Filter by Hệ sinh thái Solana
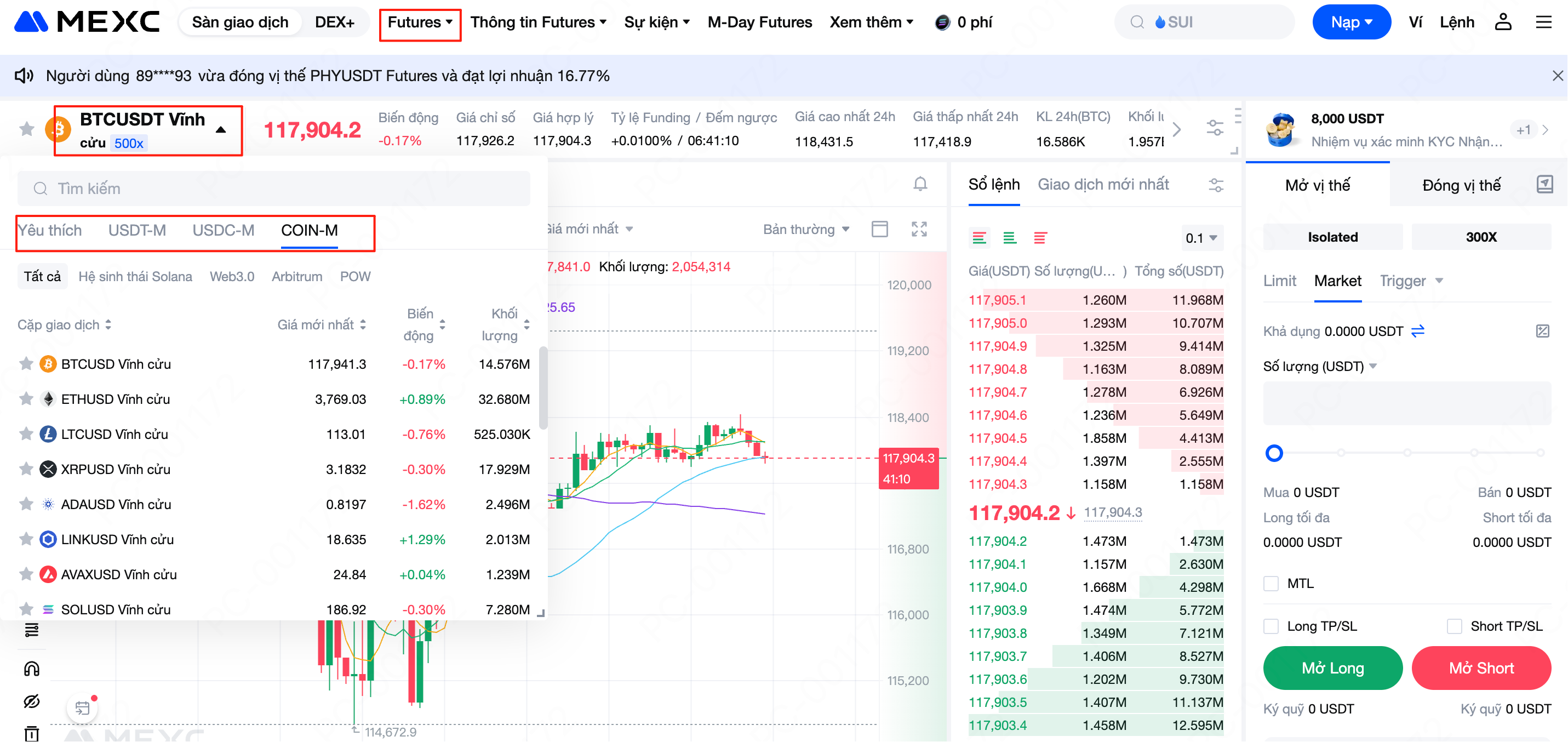 (x=135, y=277)
